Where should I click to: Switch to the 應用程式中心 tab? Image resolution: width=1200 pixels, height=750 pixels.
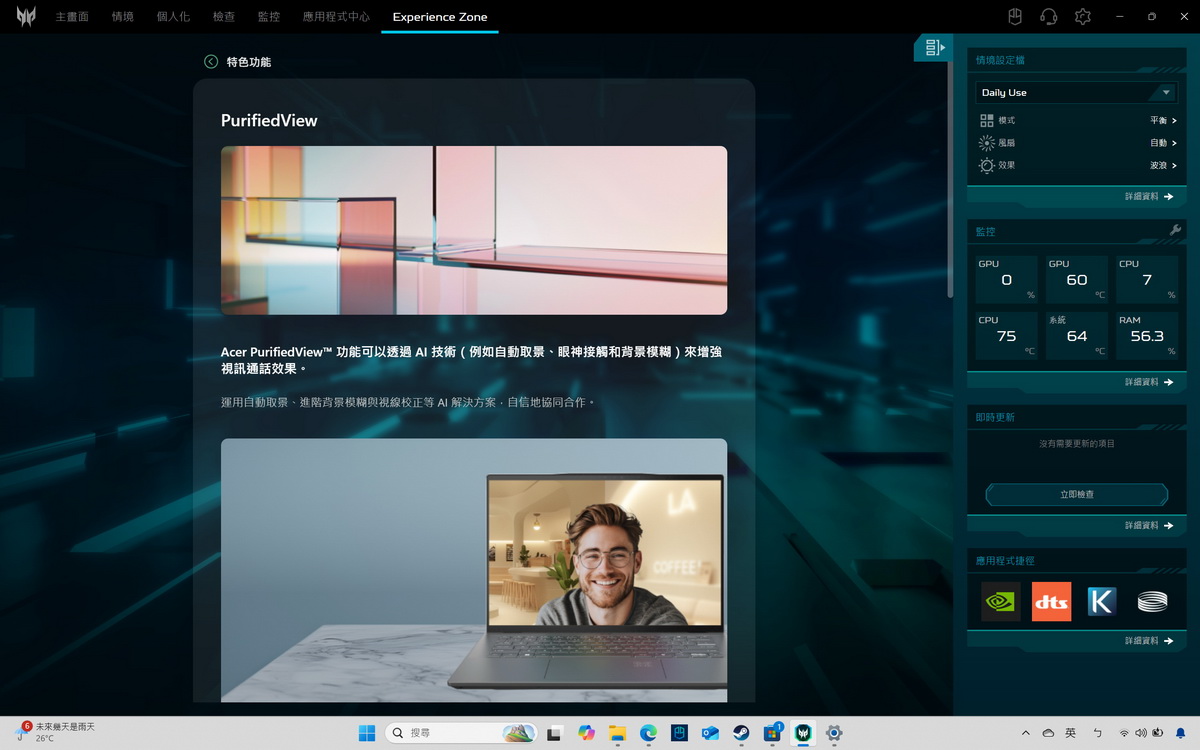[x=336, y=17]
